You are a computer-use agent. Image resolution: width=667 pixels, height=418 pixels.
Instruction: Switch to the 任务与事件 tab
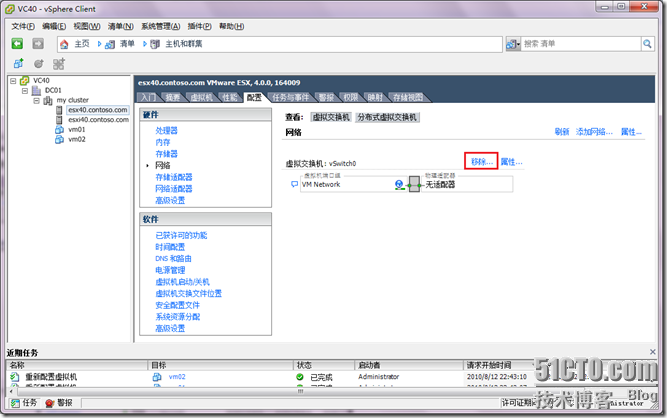291,97
